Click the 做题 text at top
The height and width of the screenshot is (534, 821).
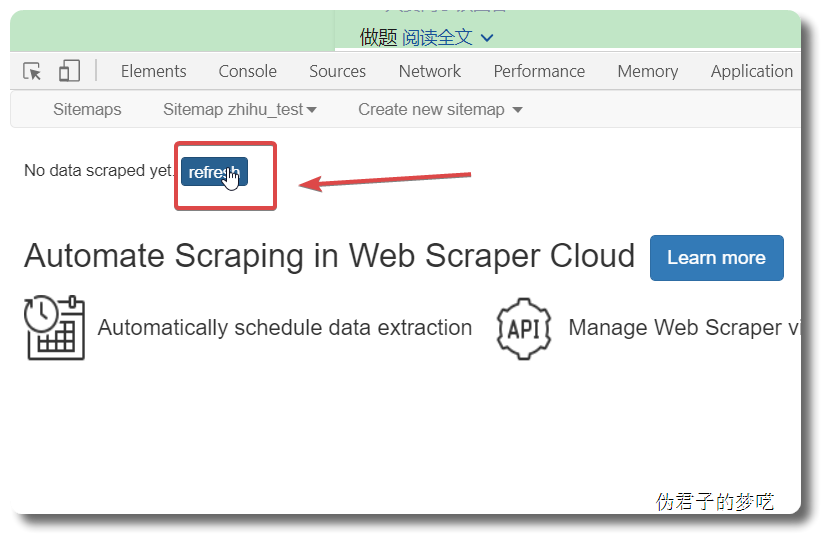pos(379,38)
